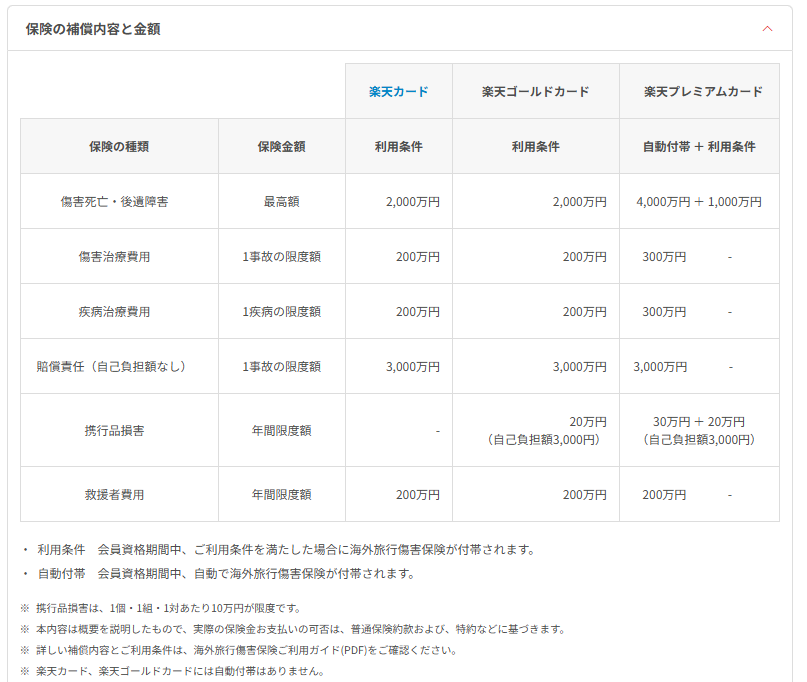Click the 自動付帯 + 利用条件 header cell

pos(699,146)
